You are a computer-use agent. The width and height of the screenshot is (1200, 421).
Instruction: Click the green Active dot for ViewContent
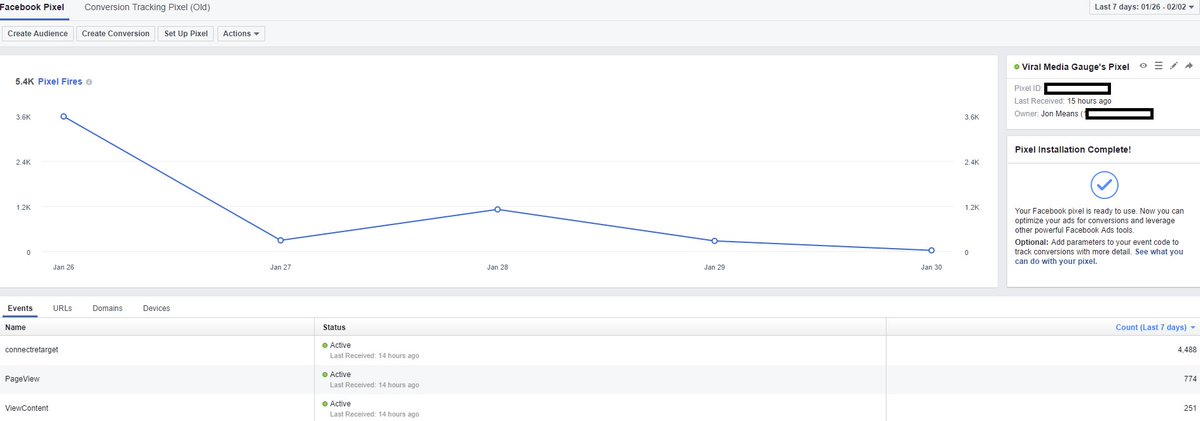pos(325,403)
